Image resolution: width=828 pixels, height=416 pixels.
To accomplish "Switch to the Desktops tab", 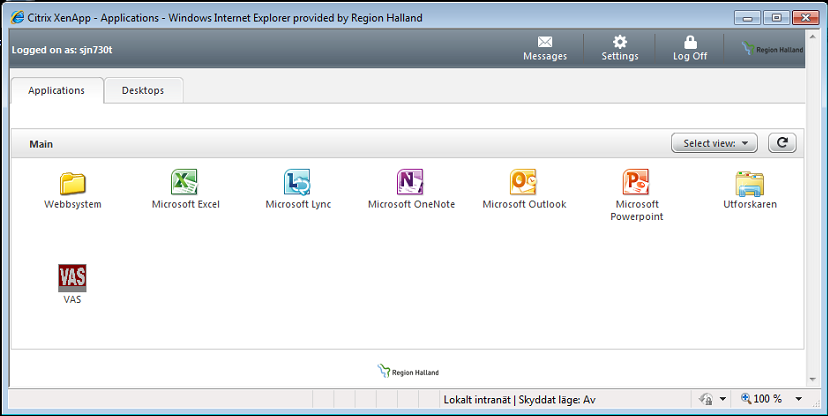I will click(x=143, y=90).
